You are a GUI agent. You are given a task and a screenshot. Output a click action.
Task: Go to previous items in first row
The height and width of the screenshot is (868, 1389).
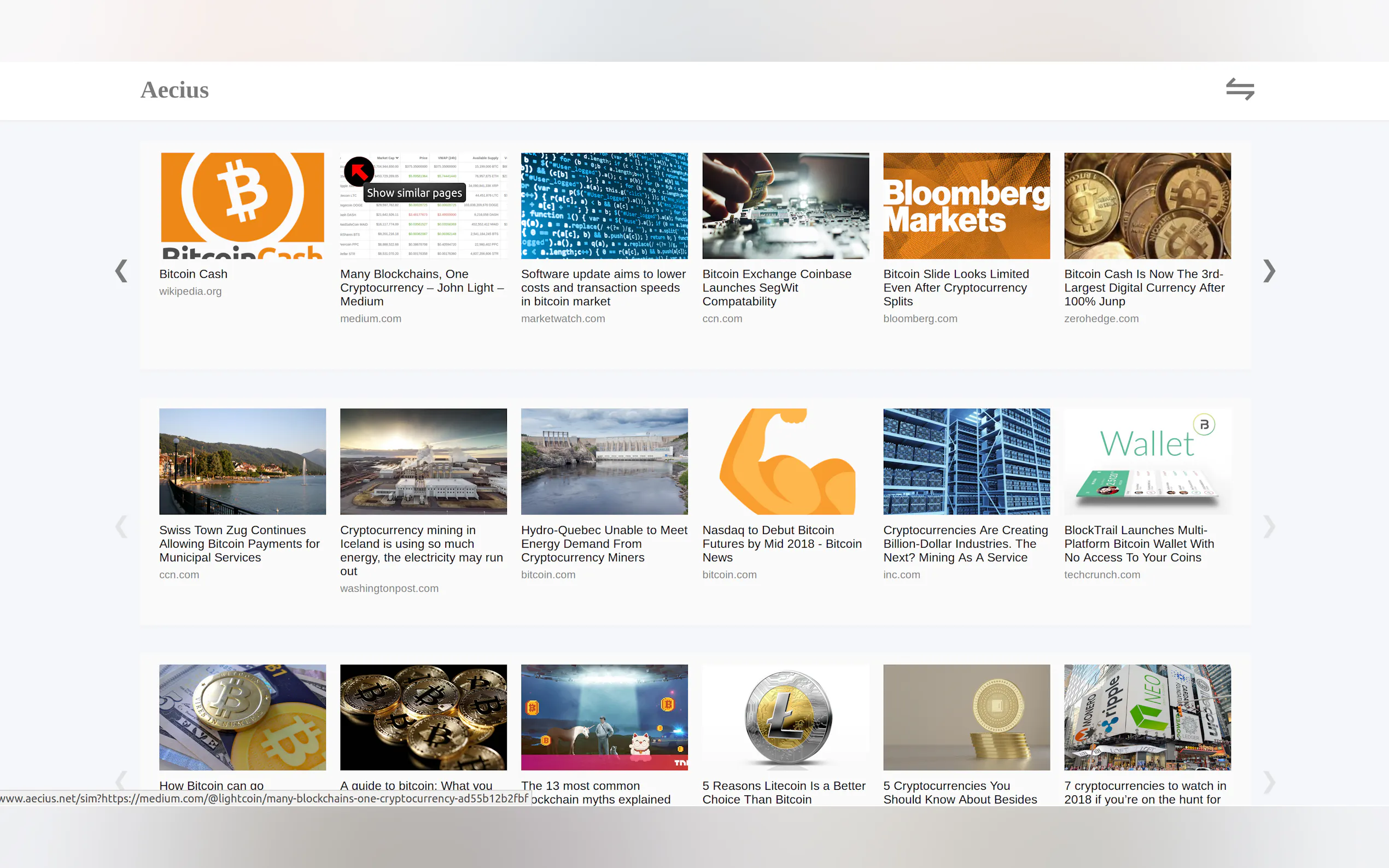121,271
